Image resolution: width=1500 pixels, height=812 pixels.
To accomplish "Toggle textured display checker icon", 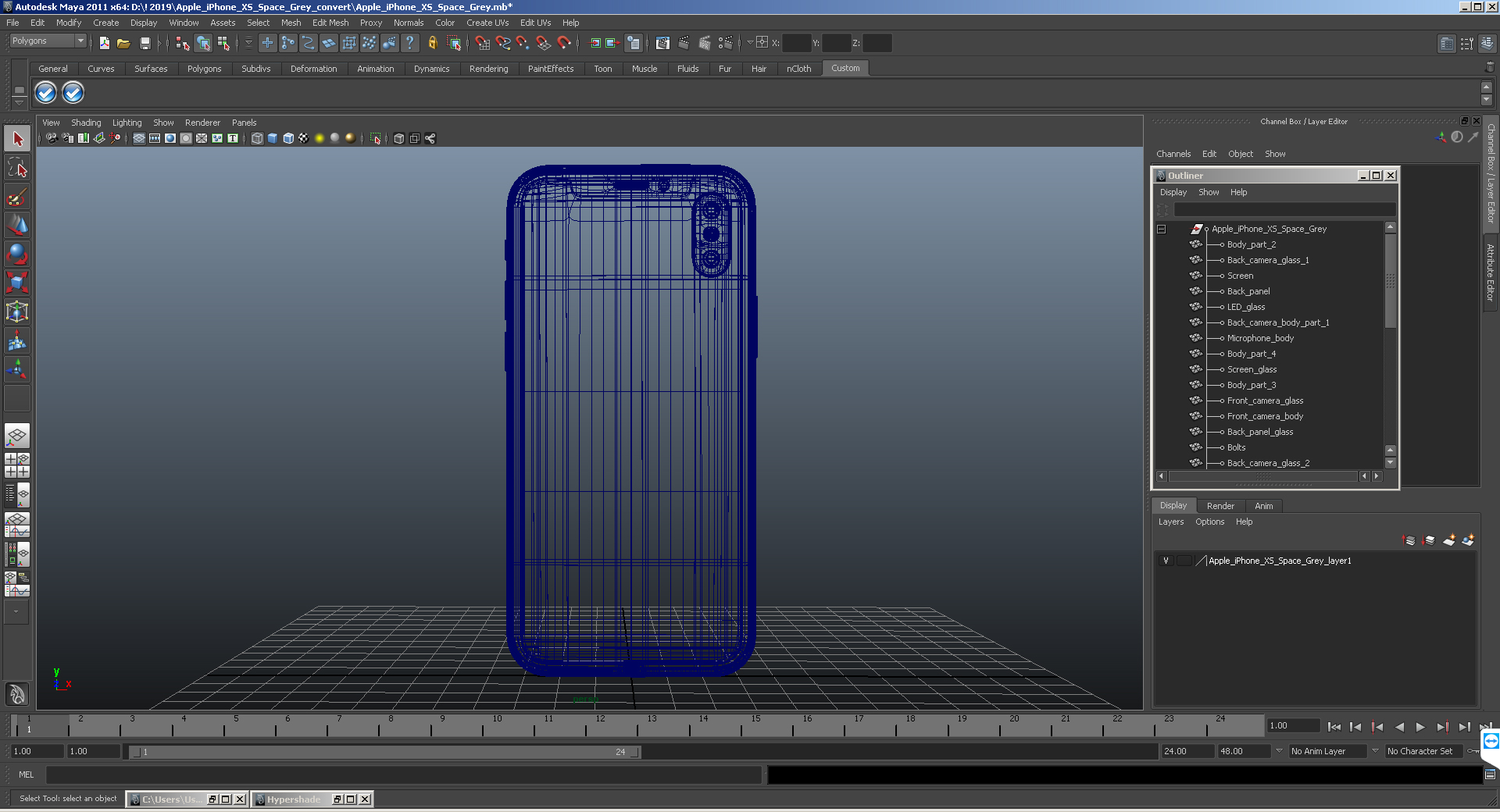I will tap(304, 138).
